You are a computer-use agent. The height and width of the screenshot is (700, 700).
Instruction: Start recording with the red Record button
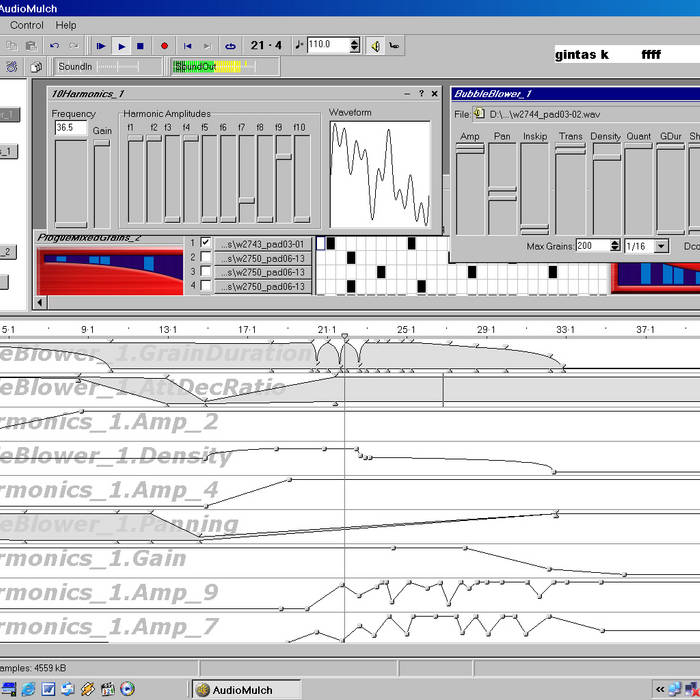164,46
